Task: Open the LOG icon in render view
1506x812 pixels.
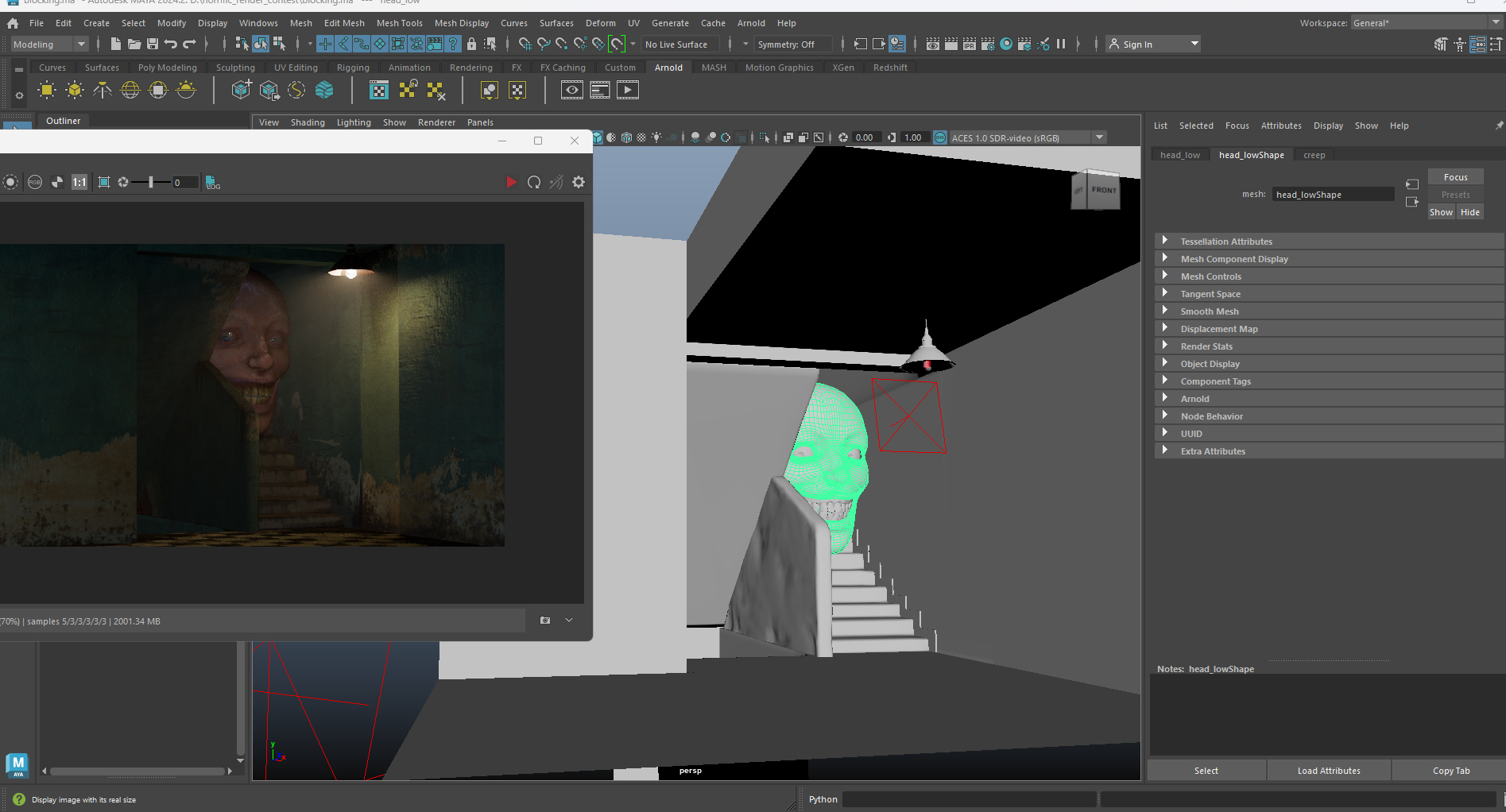Action: pos(212,182)
